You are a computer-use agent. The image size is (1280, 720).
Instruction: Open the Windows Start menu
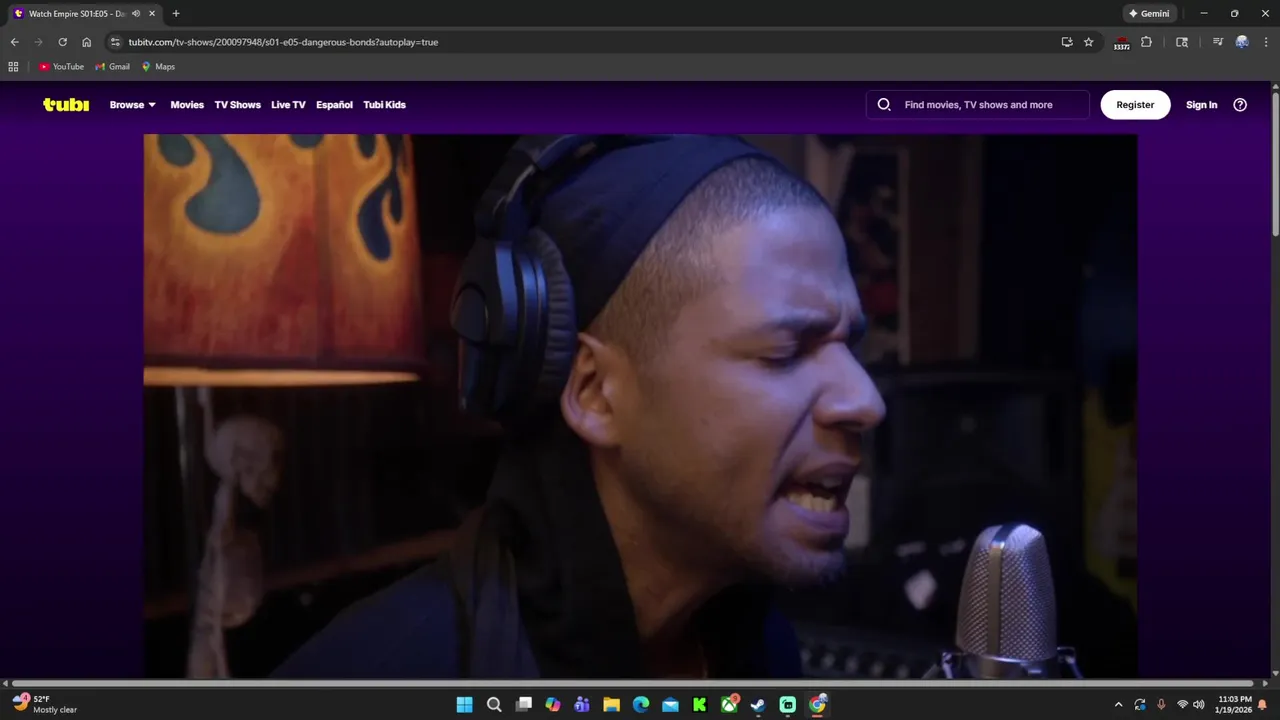point(465,705)
